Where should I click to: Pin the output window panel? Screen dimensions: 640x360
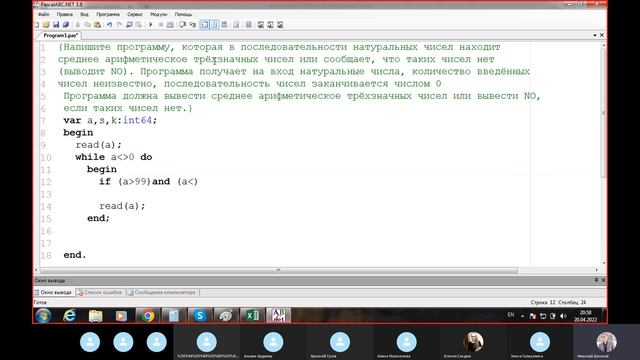pyautogui.click(x=596, y=280)
